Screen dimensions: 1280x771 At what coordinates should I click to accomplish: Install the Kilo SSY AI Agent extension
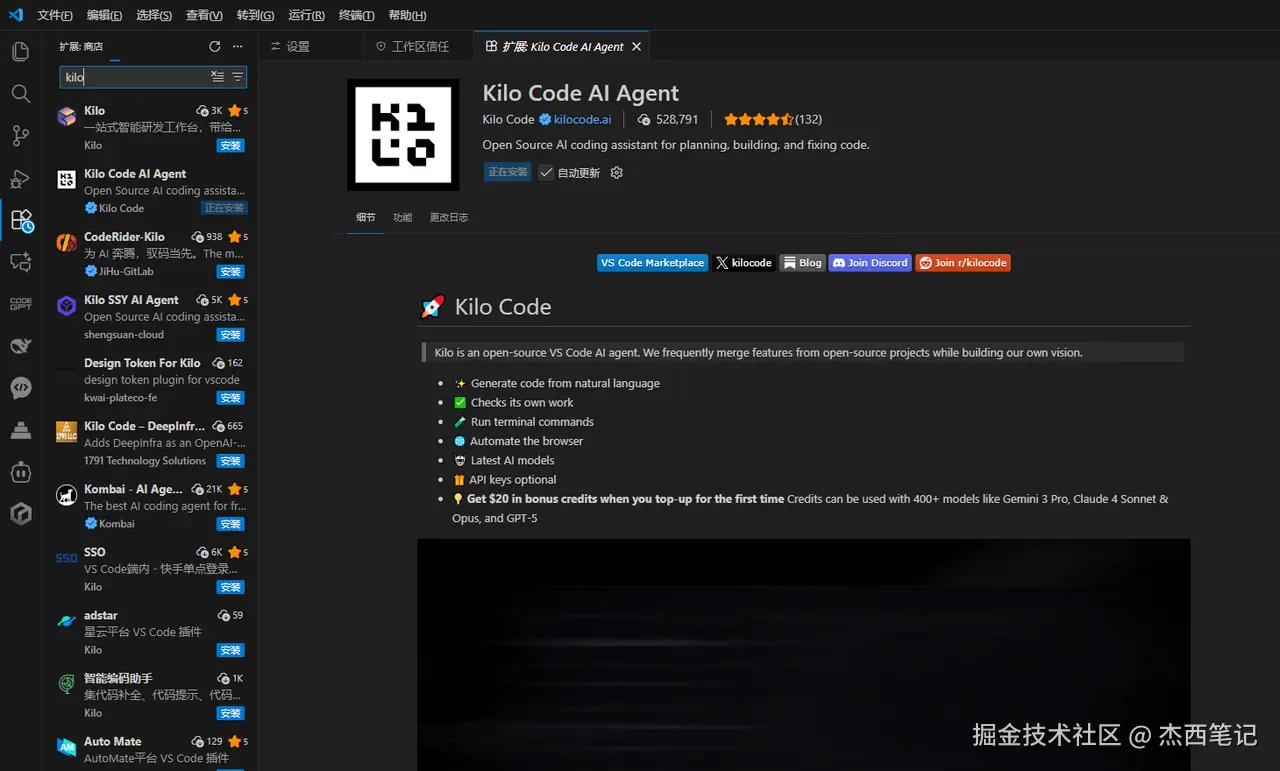tap(231, 334)
